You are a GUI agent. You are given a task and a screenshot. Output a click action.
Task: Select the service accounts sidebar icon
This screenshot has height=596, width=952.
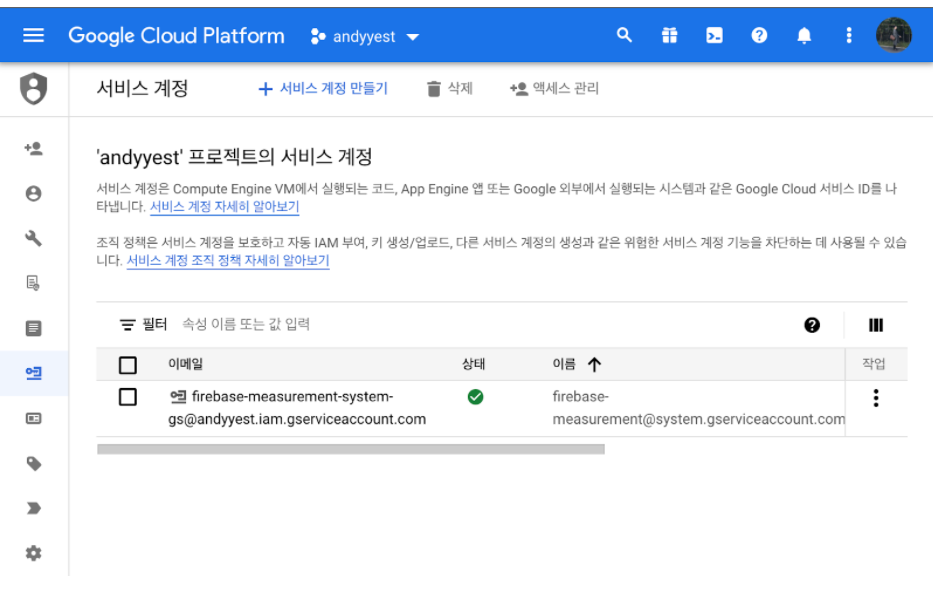pos(33,373)
